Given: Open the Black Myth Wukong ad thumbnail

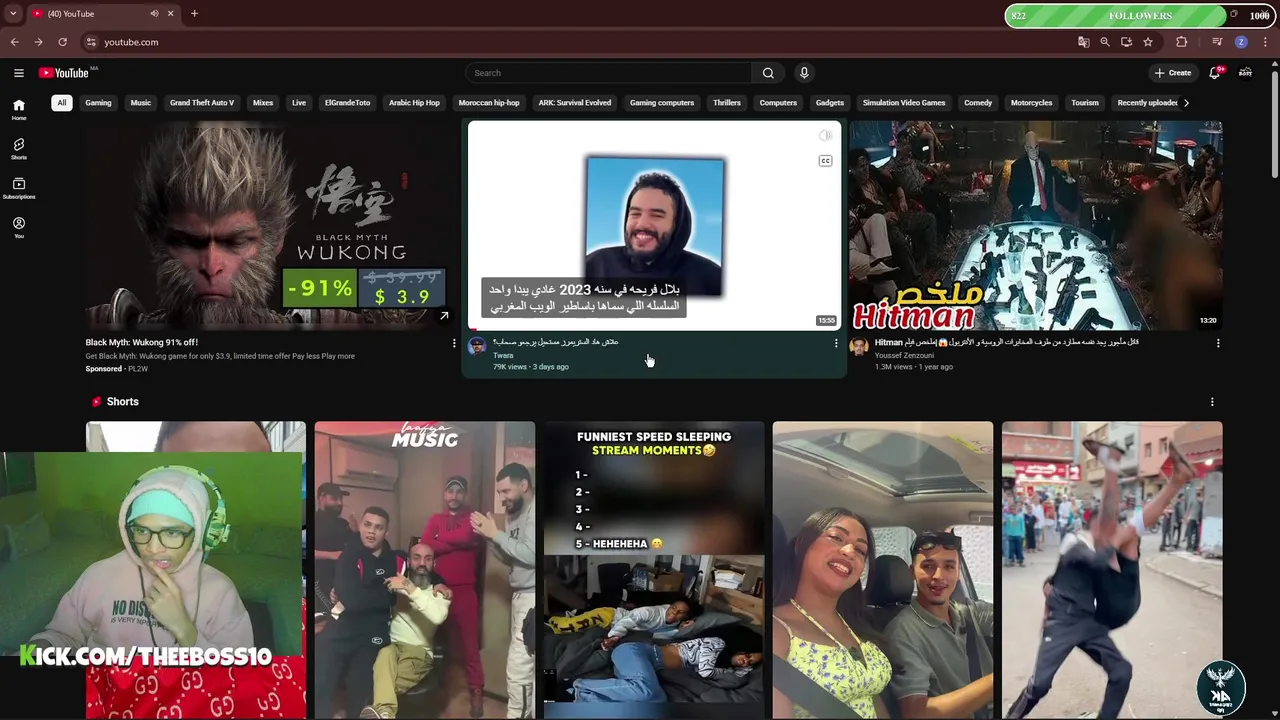Looking at the screenshot, I should click(x=270, y=225).
